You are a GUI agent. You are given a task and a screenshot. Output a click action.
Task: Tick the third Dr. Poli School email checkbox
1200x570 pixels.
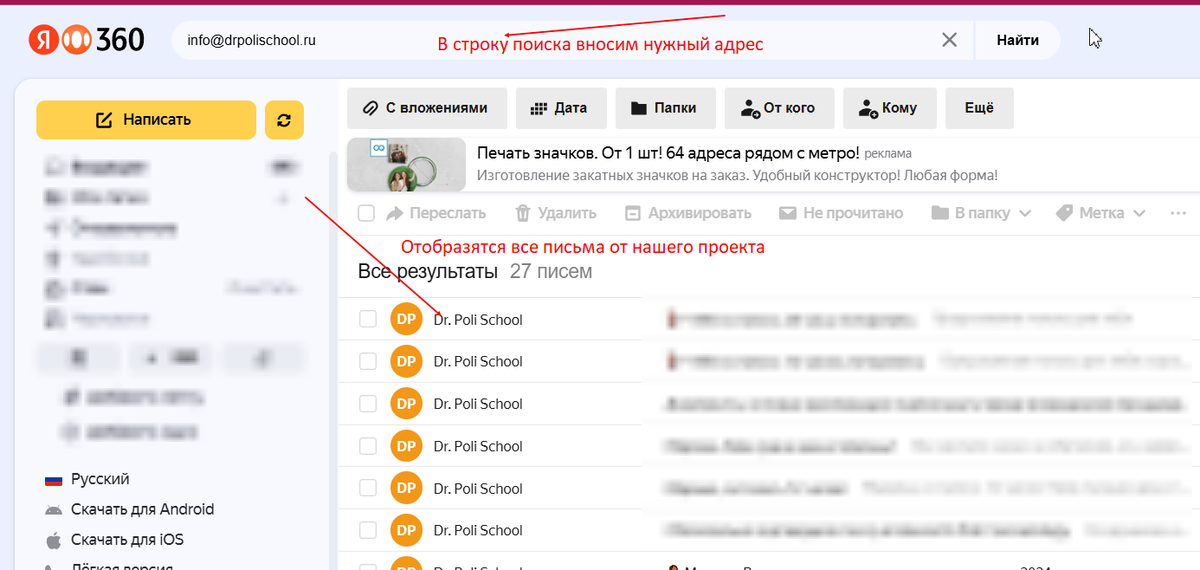[368, 404]
